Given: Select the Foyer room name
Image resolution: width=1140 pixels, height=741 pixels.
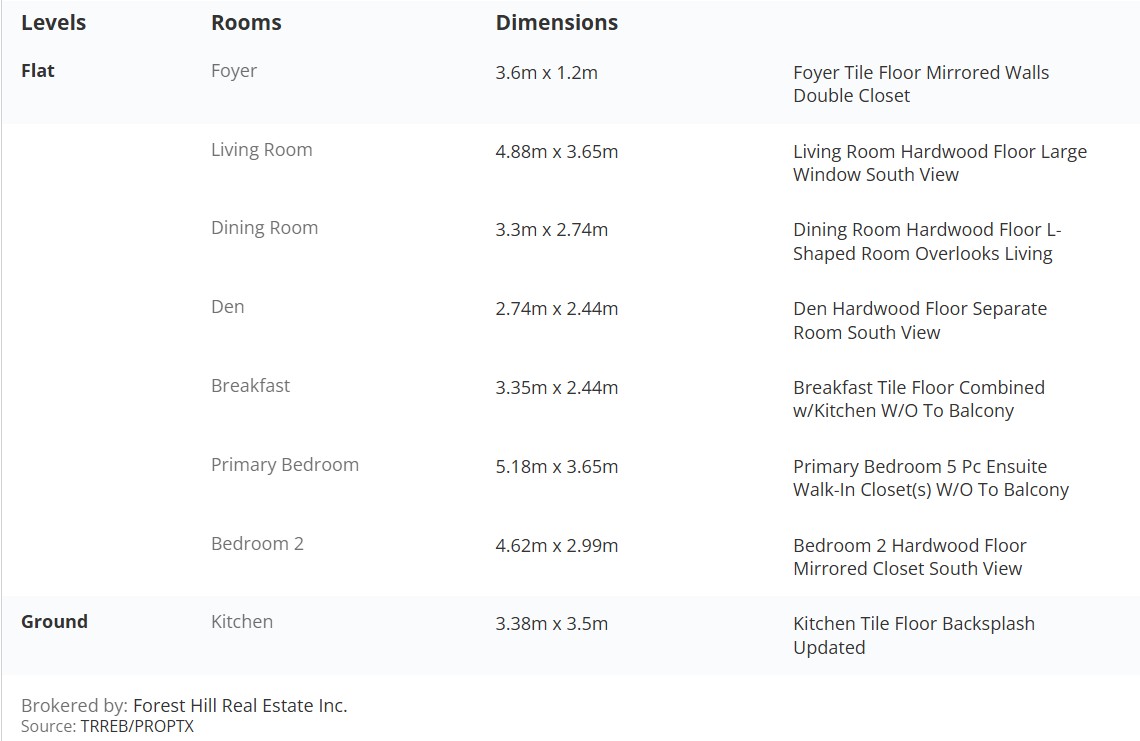Looking at the screenshot, I should click(233, 71).
